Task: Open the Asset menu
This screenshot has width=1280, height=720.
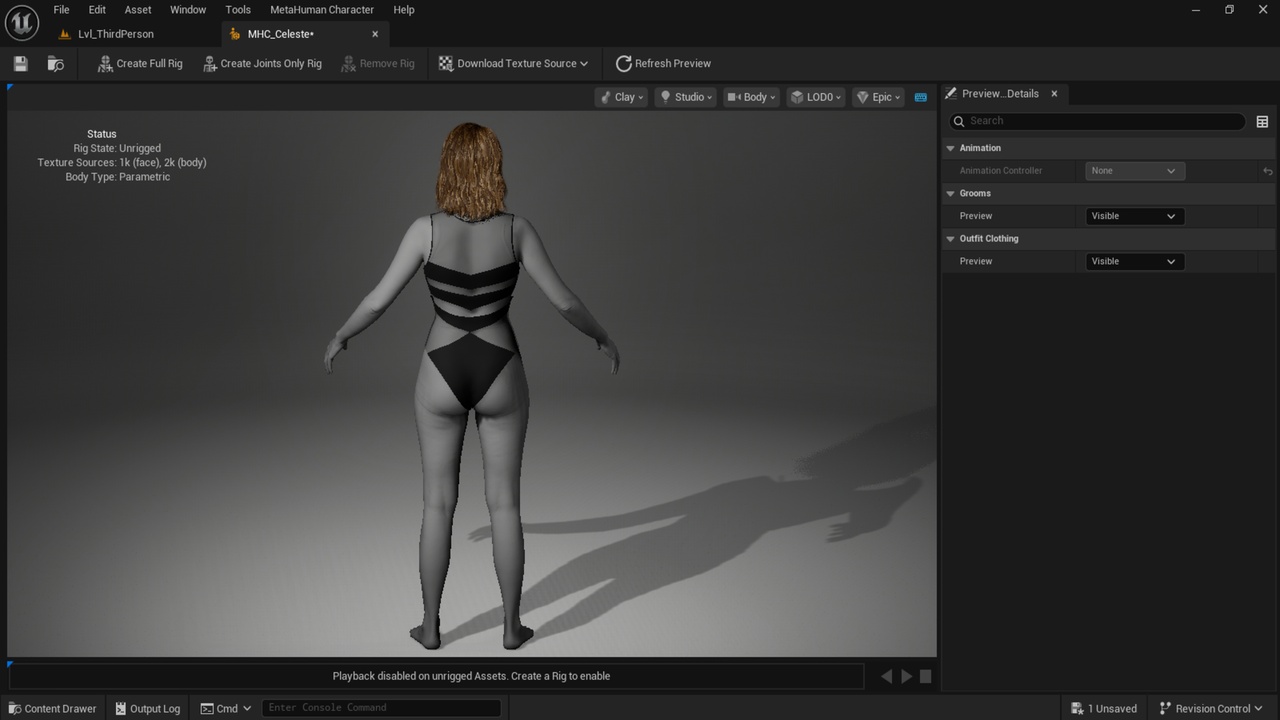Action: [138, 10]
